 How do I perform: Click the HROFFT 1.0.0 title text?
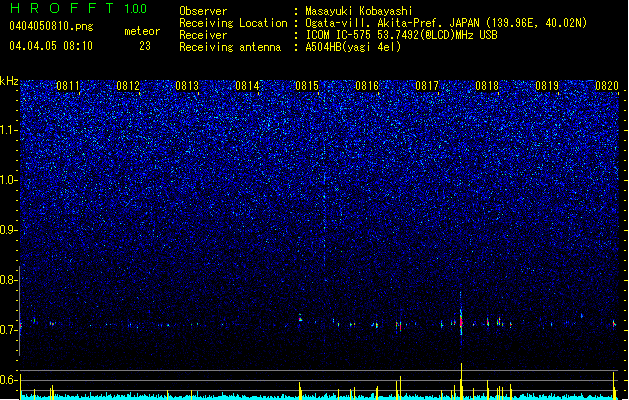pos(78,8)
